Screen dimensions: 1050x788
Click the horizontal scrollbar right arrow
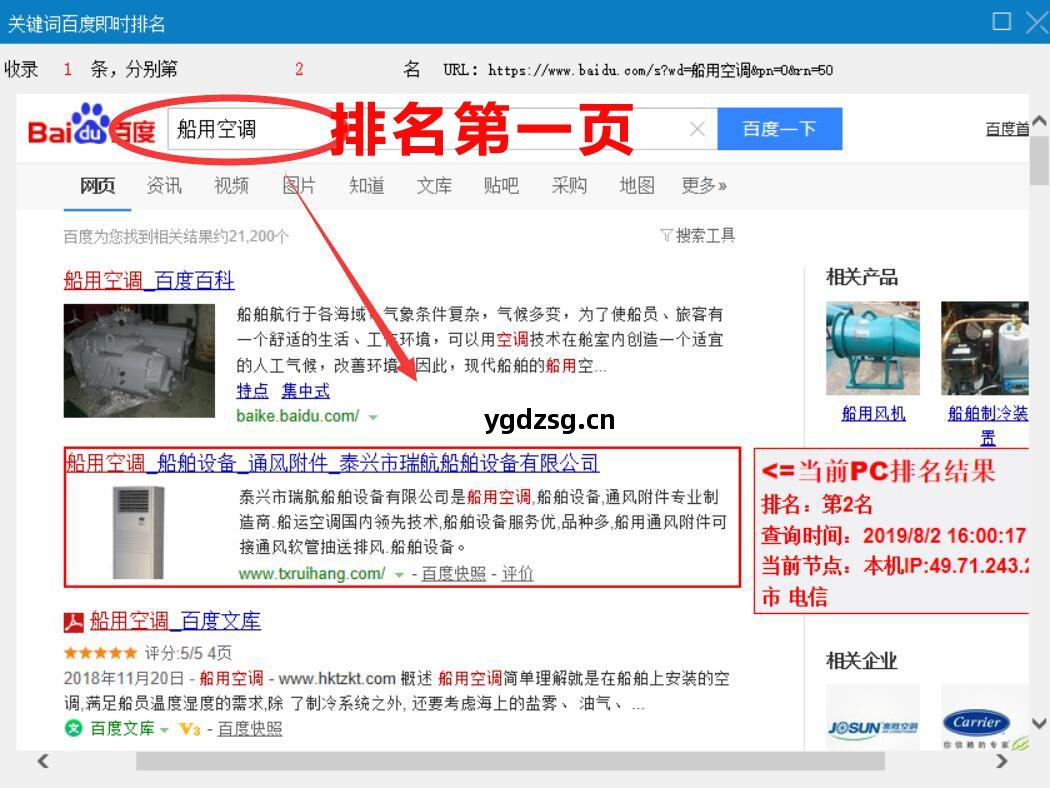click(1002, 762)
